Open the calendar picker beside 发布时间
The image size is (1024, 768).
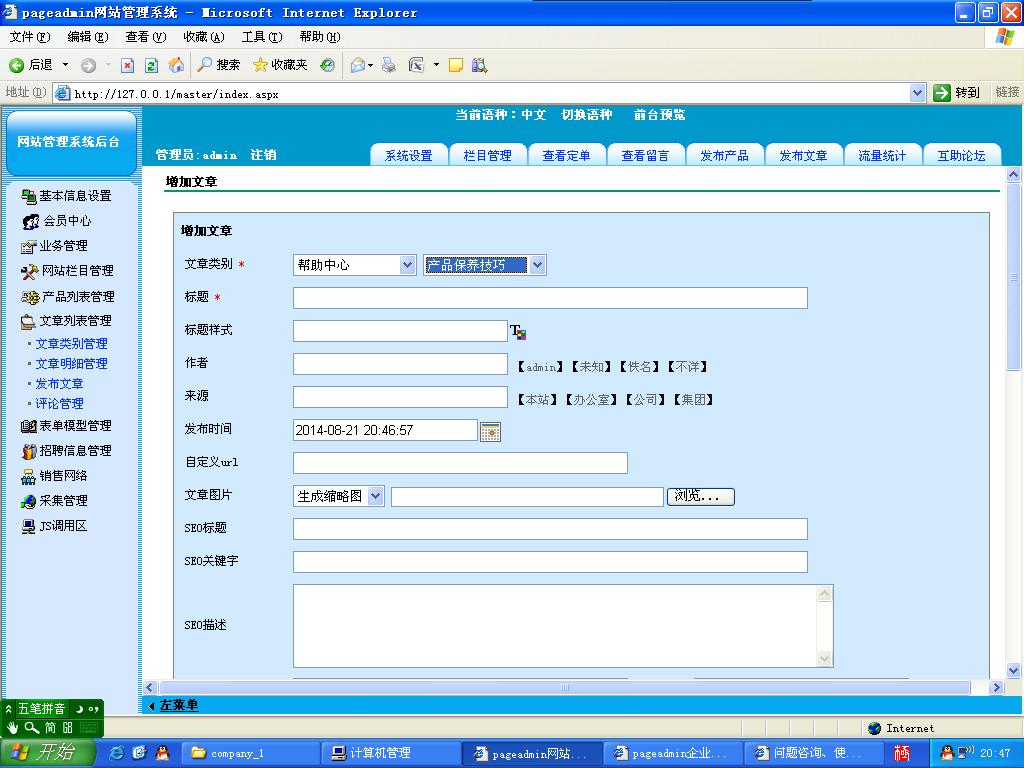pos(490,431)
